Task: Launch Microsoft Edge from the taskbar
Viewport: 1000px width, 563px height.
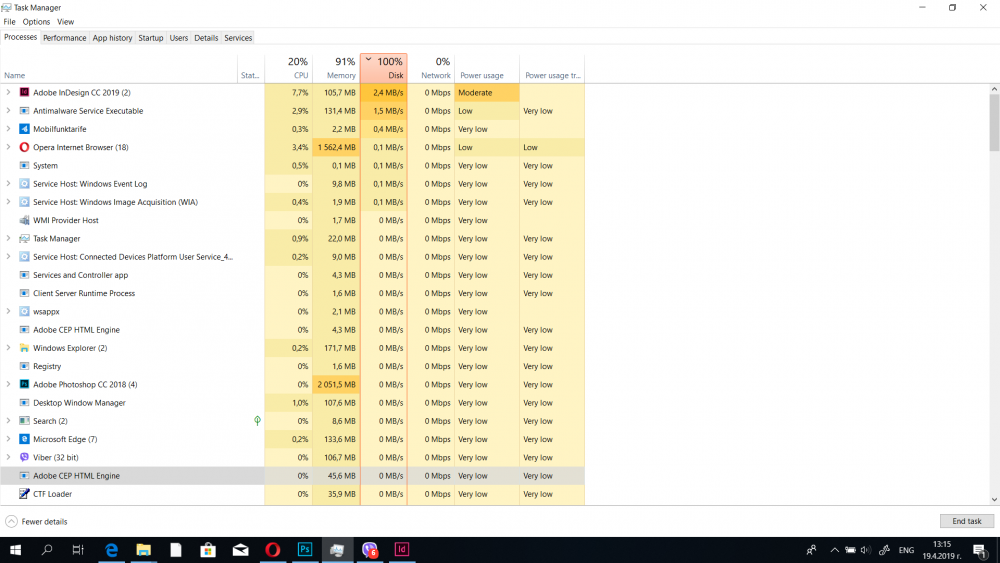Action: 112,550
